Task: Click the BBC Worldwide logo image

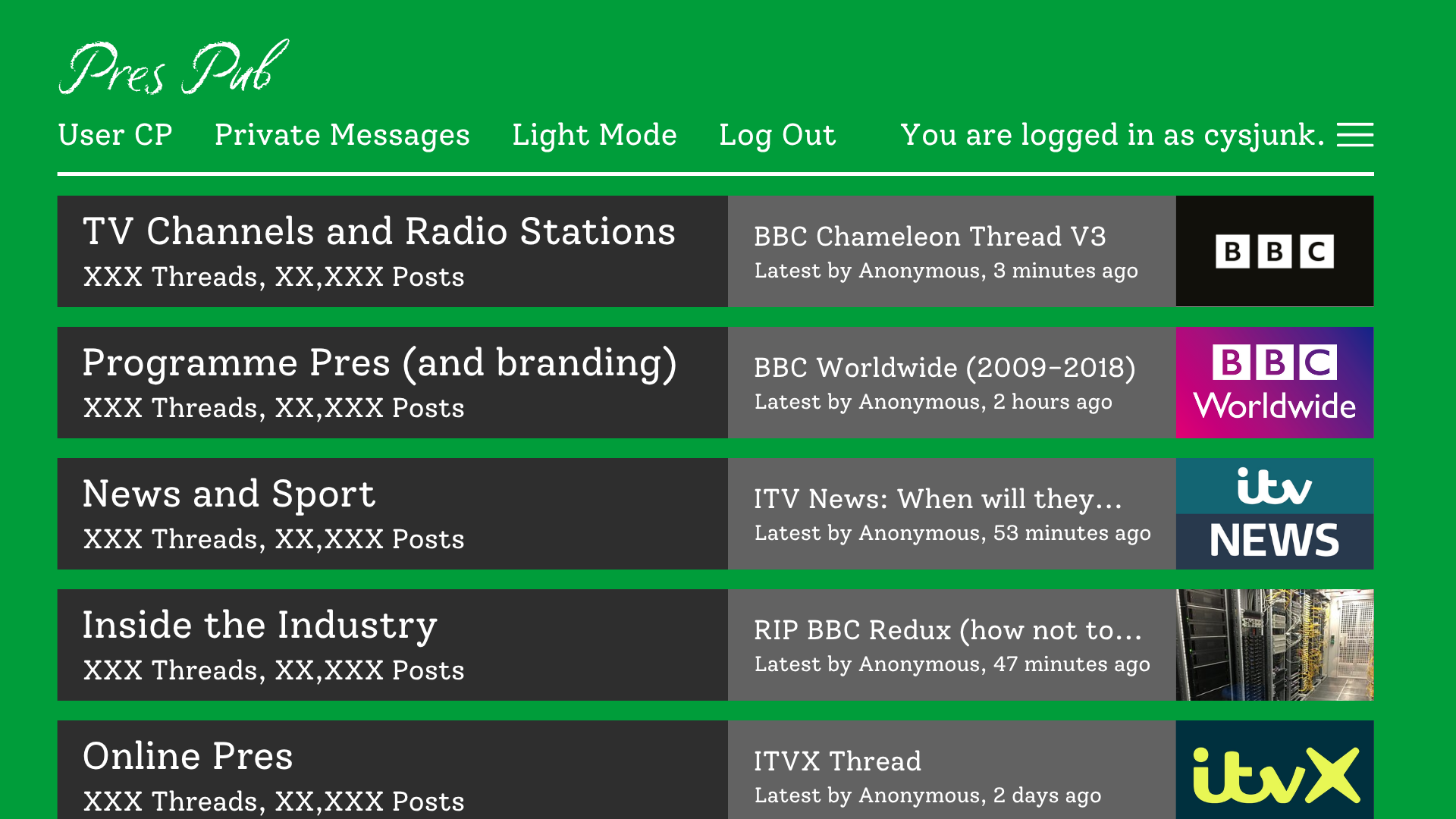Action: [x=1274, y=382]
